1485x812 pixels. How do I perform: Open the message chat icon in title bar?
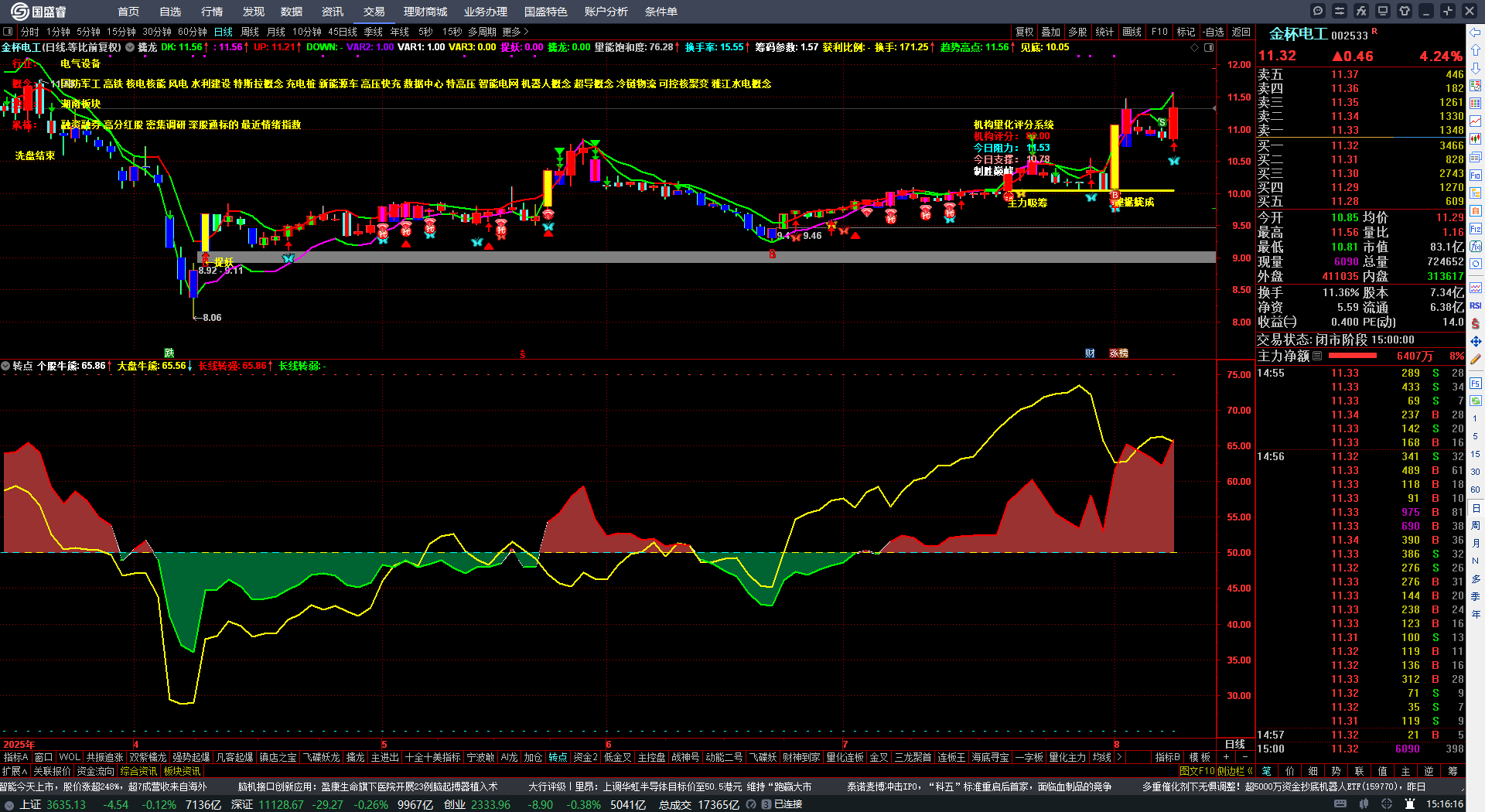[1318, 11]
